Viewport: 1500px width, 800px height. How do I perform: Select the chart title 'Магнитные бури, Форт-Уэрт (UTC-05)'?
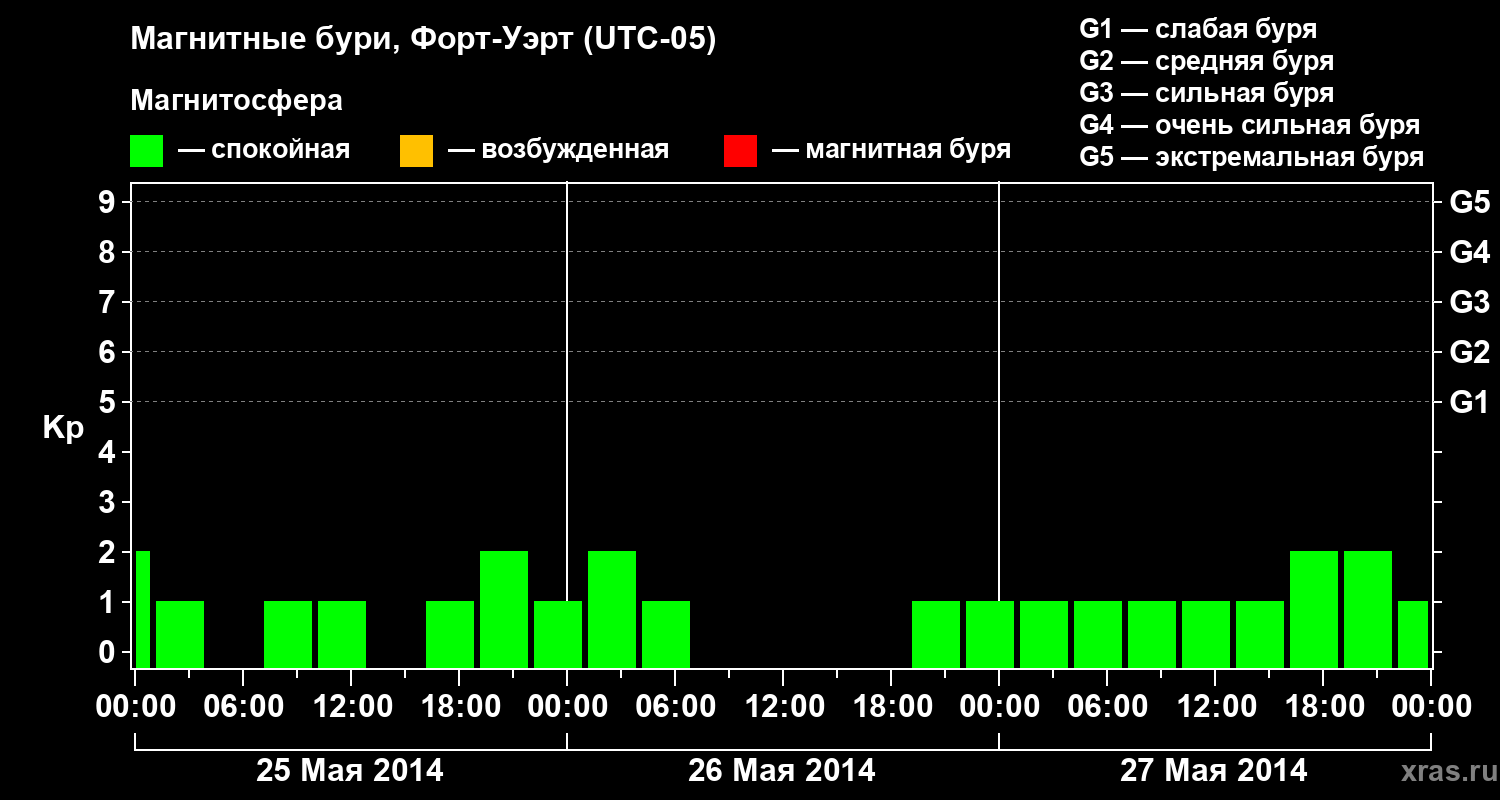424,40
